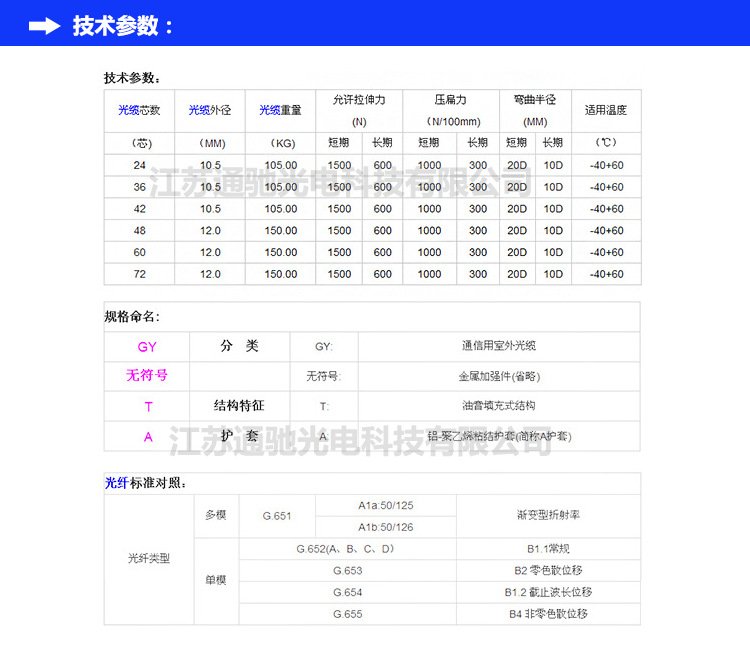This screenshot has height=650, width=750.
Task: Click the 单模 cell
Action: 216,580
